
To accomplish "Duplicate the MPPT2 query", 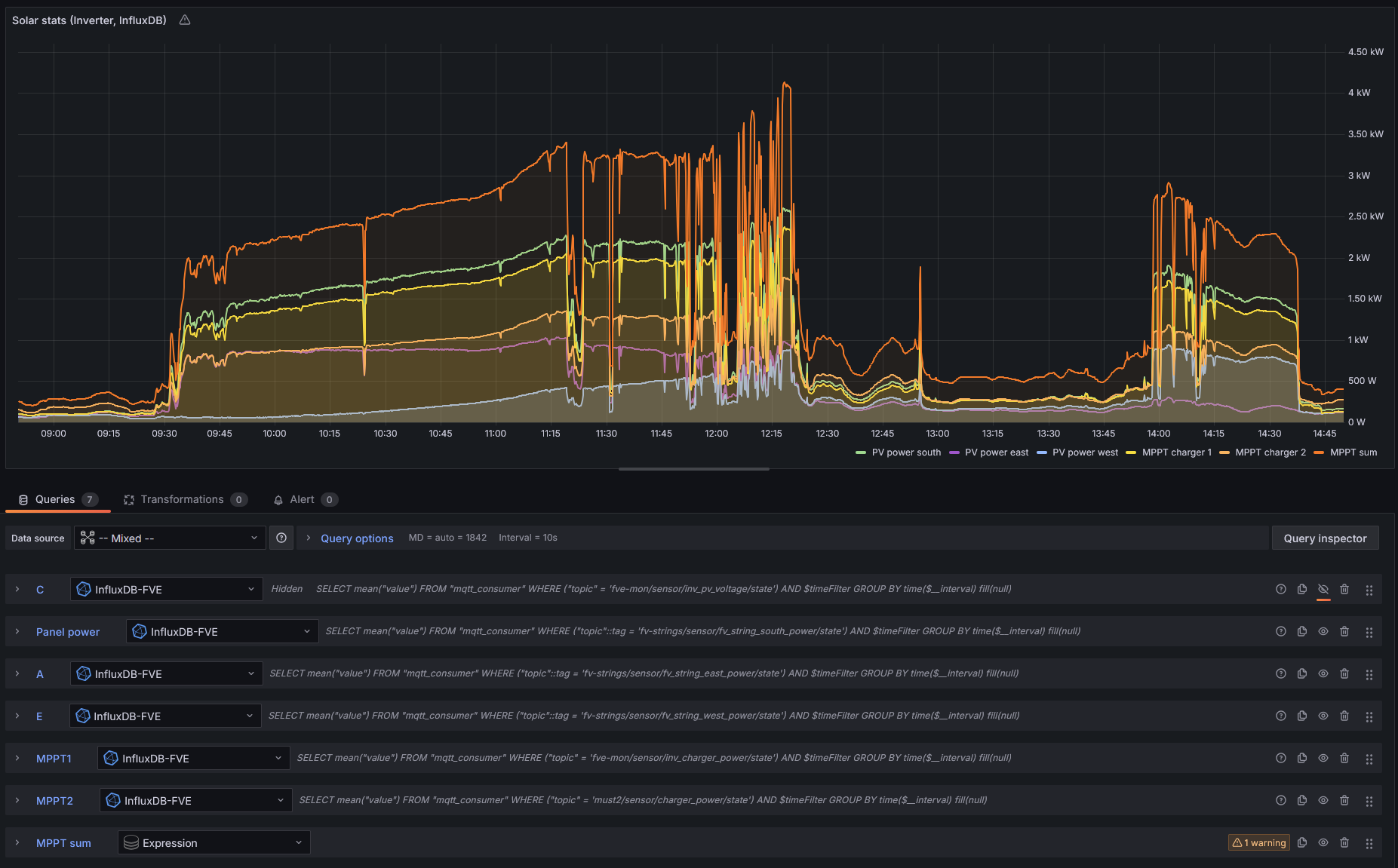I will [x=1302, y=800].
